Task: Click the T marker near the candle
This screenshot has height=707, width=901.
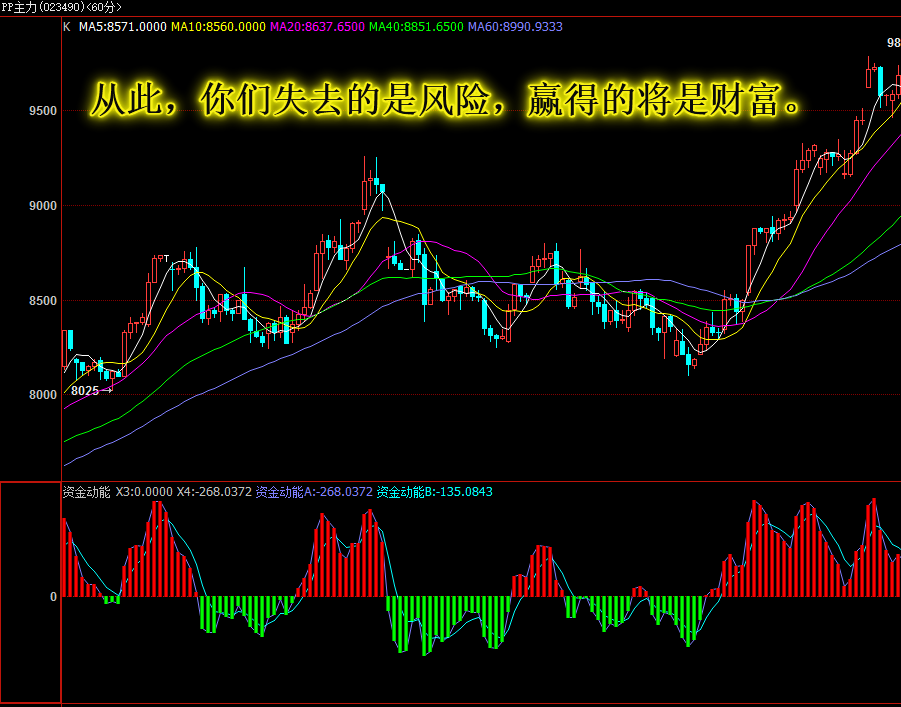Action: [167, 259]
